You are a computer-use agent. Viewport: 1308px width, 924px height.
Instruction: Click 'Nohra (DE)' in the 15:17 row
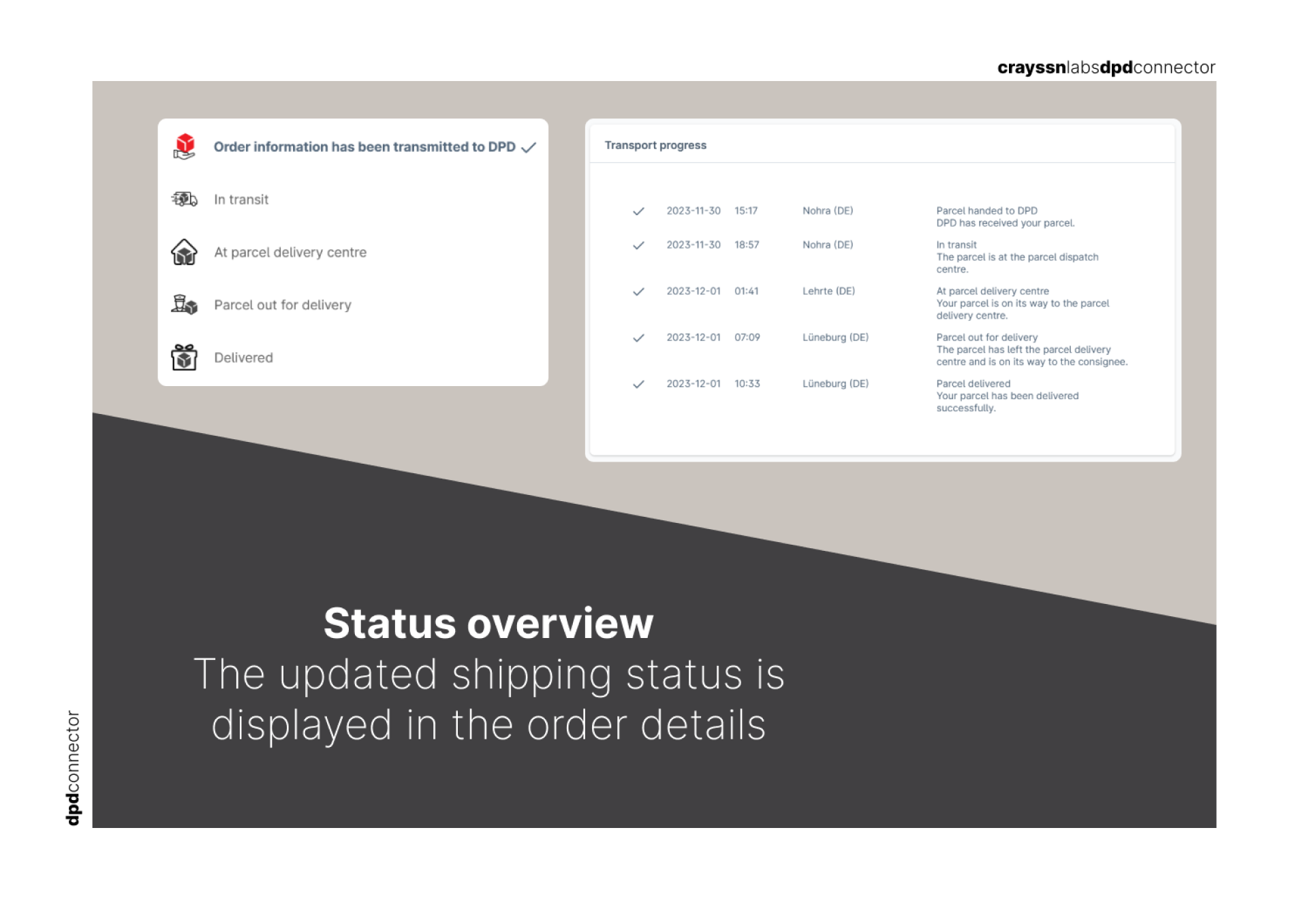(x=828, y=210)
